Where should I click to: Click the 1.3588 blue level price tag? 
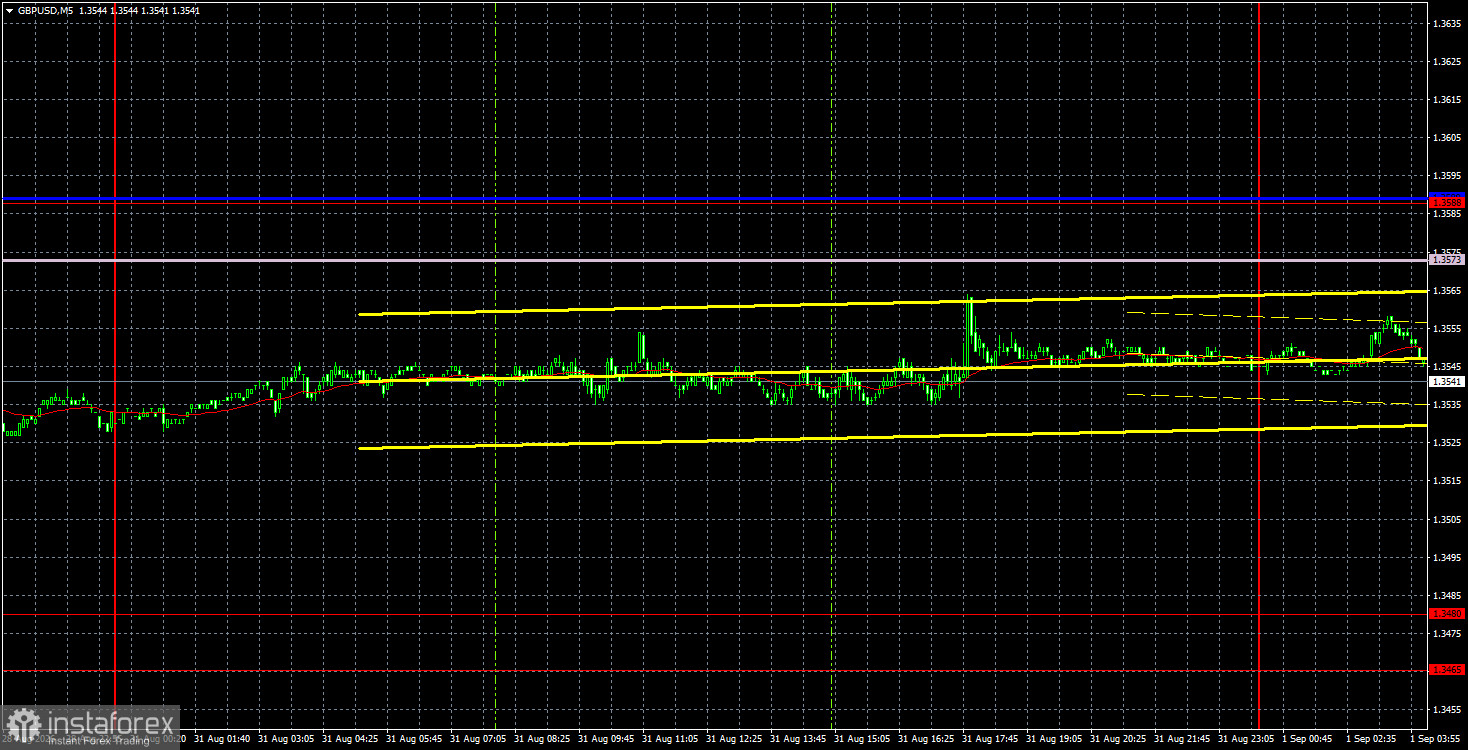coord(1447,202)
